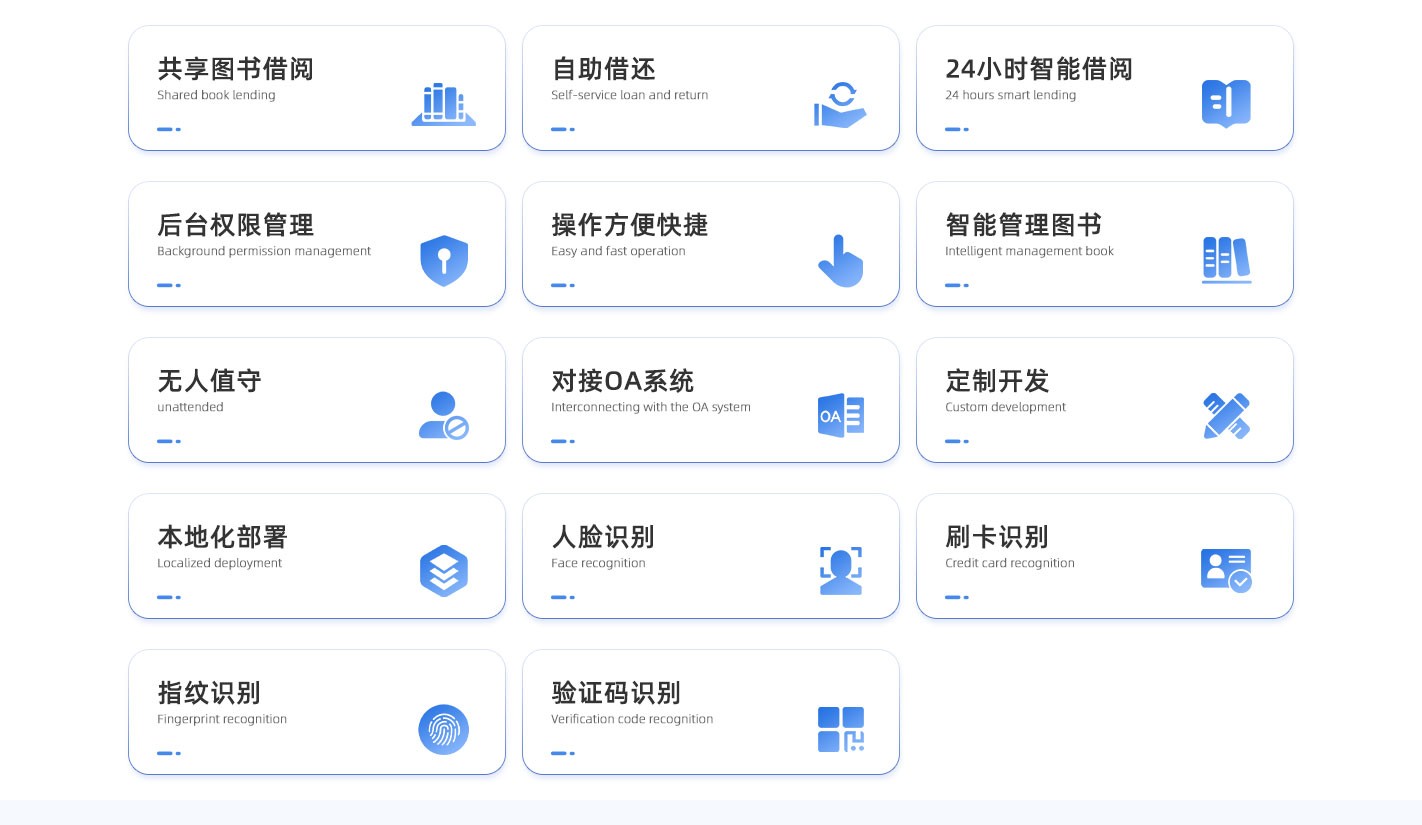
Task: Click the leaning books Intelligent management icon
Action: pyautogui.click(x=1226, y=260)
